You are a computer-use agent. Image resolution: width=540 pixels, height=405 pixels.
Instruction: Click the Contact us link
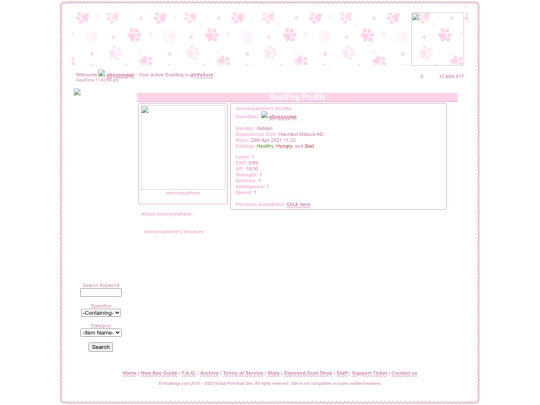tap(404, 373)
